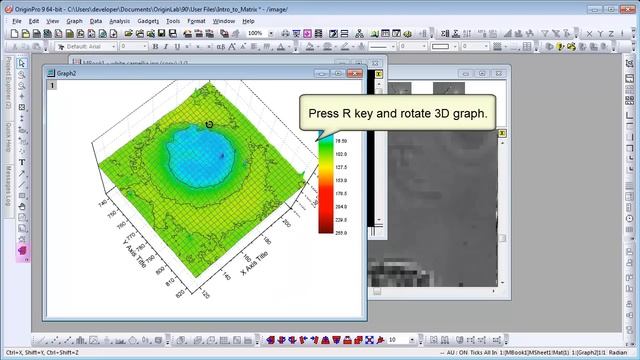Open the font name dropdown

pyautogui.click(x=113, y=47)
